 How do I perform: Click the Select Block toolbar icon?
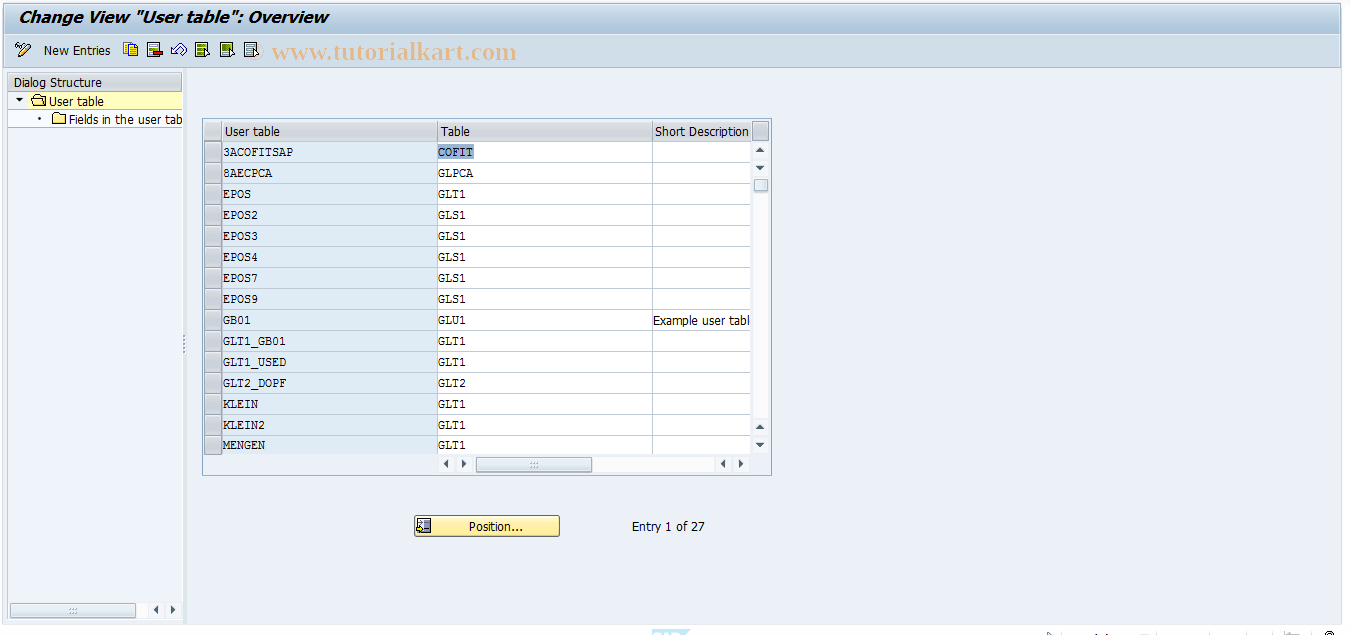point(225,50)
